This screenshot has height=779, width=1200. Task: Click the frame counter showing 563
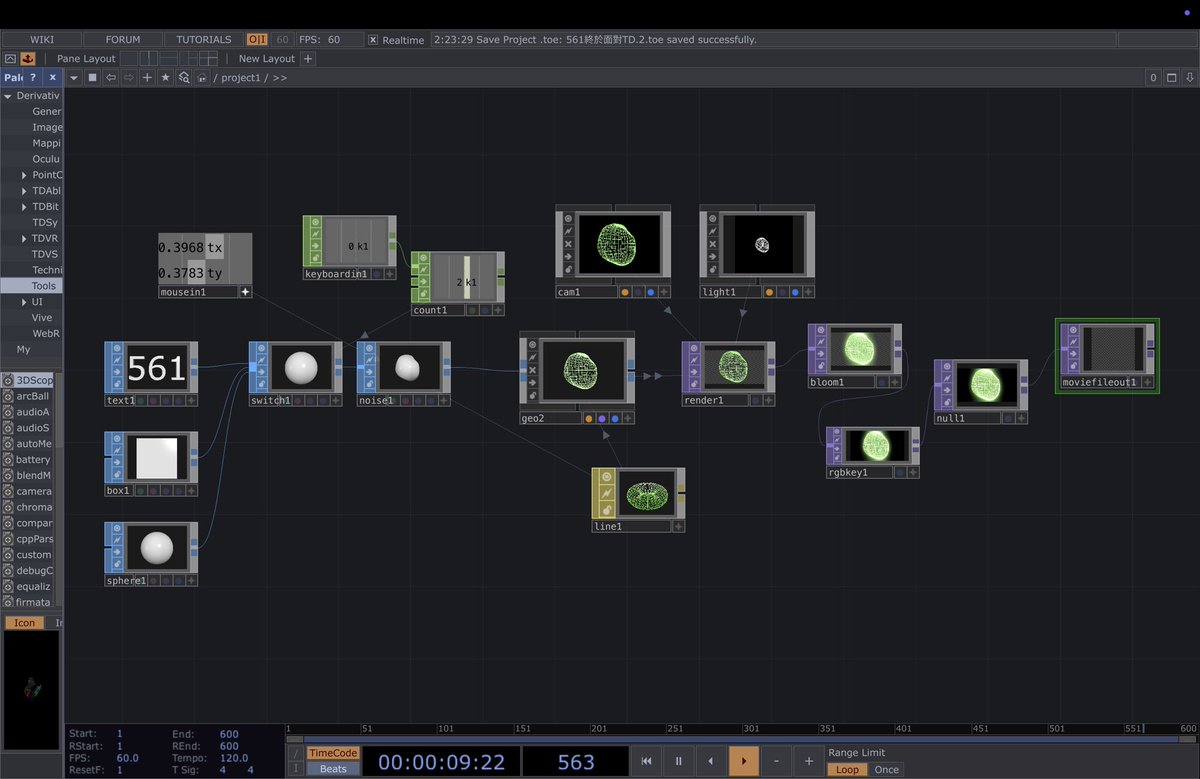[x=576, y=762]
